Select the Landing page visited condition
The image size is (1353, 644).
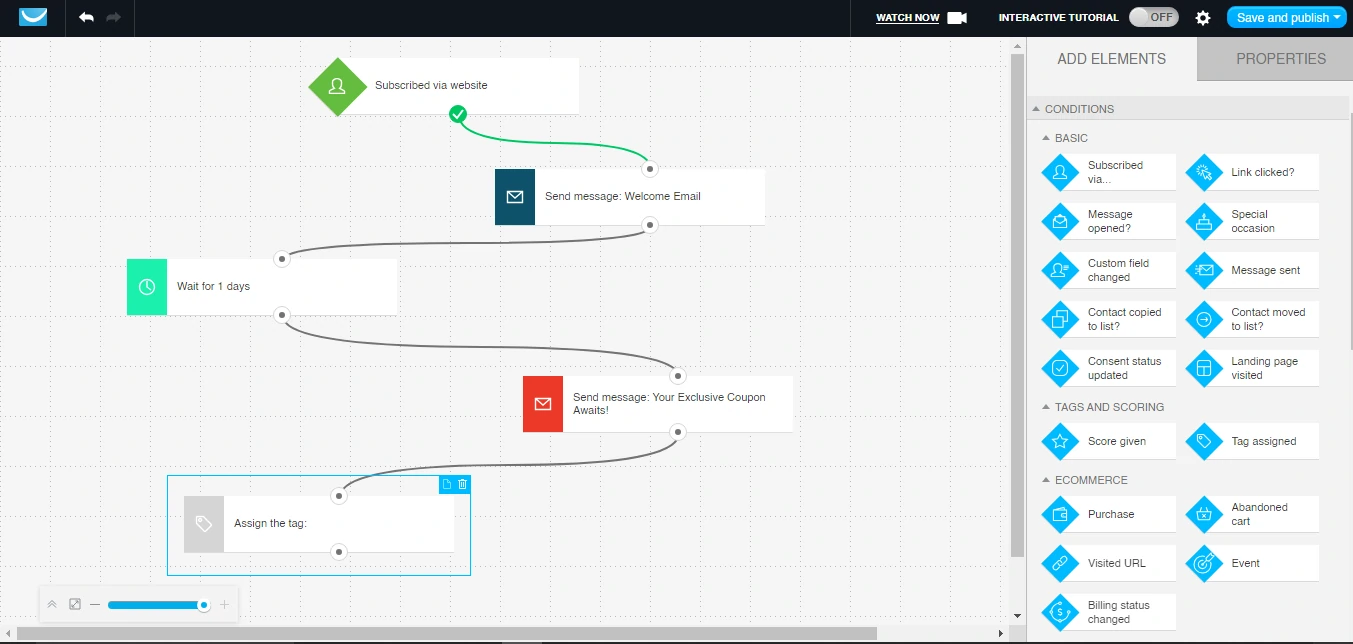click(x=1252, y=368)
